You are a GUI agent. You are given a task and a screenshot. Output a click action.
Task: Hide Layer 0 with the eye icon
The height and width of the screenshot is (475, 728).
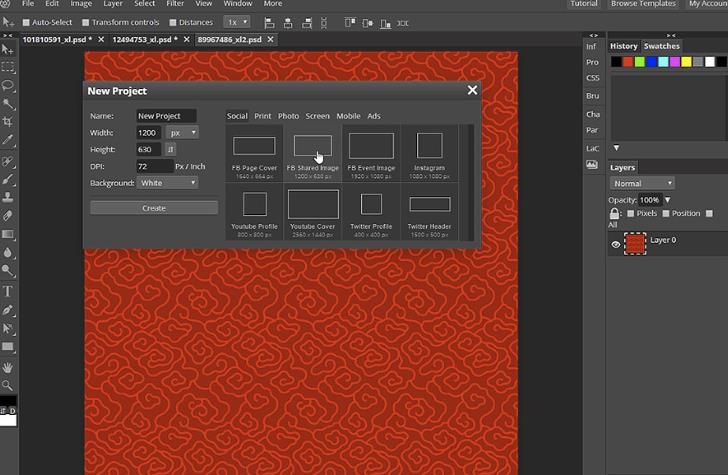[616, 243]
